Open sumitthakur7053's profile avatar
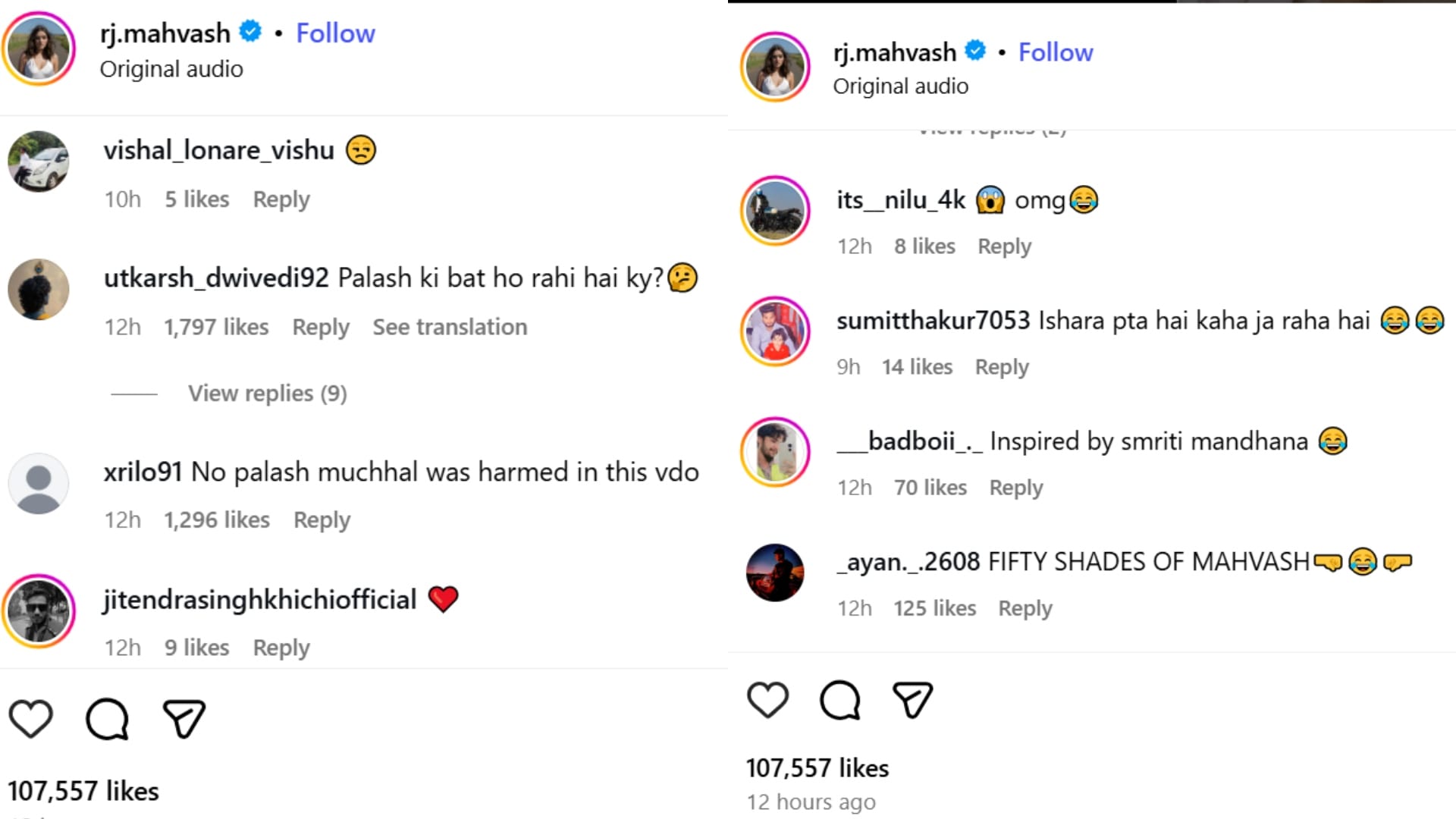Screen dimensions: 1456x819 click(775, 331)
